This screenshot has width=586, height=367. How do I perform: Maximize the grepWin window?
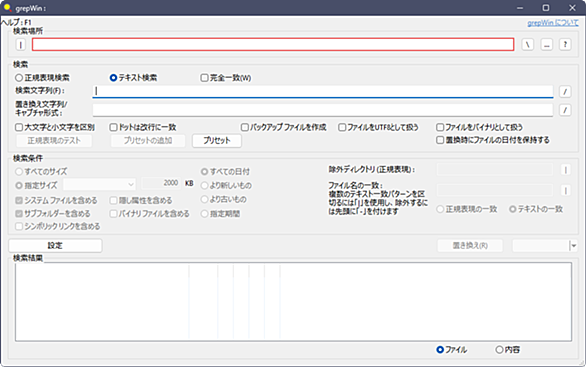click(x=546, y=7)
